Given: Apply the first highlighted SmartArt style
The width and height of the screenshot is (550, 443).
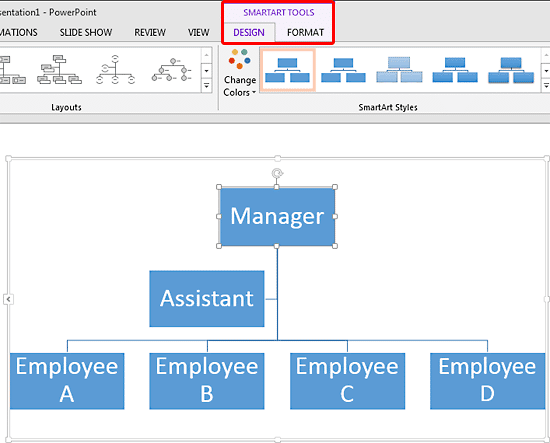Looking at the screenshot, I should [x=288, y=70].
